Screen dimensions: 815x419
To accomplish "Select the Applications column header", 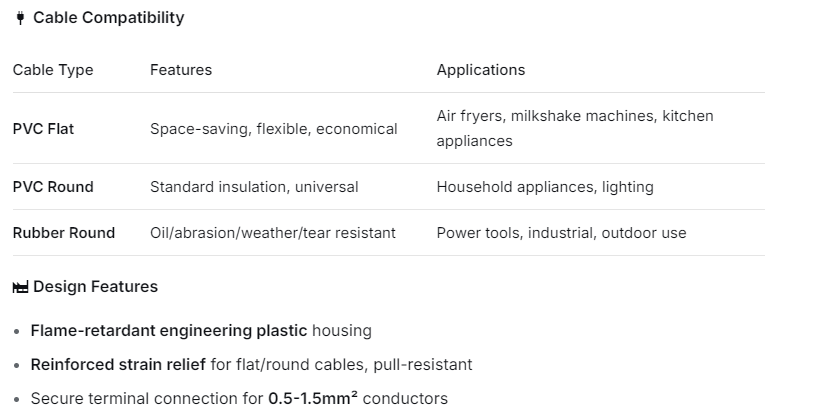I will coord(480,70).
